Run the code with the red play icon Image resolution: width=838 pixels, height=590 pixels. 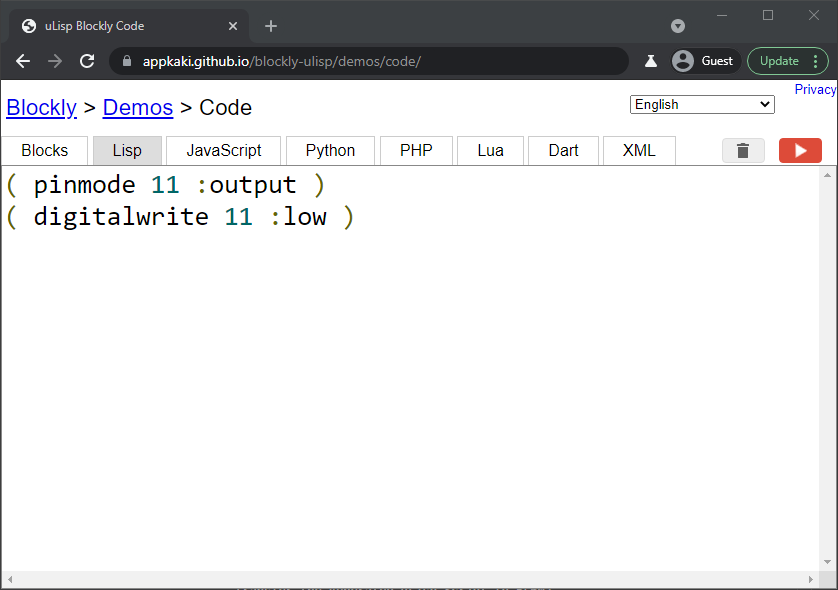coord(800,150)
